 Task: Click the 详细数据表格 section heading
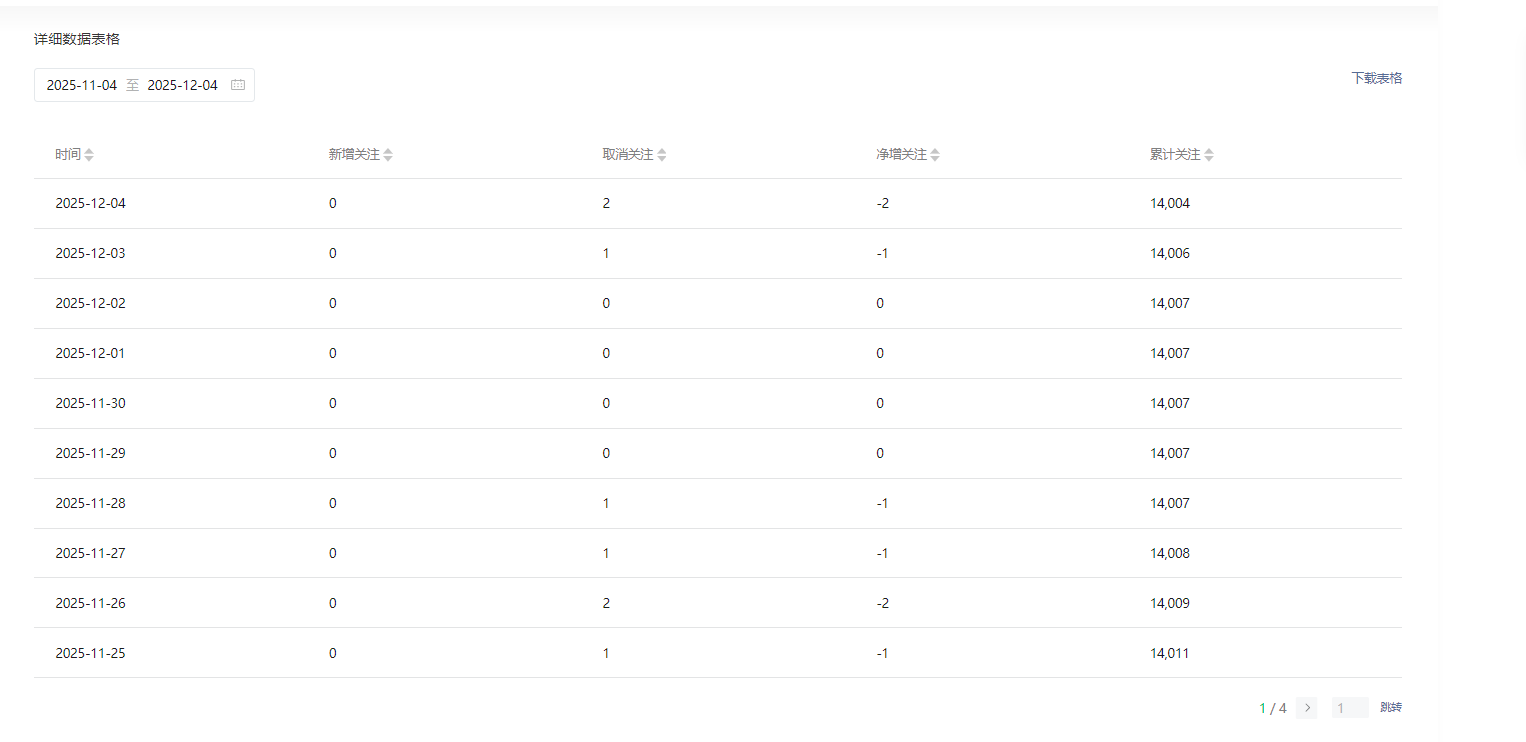point(77,39)
